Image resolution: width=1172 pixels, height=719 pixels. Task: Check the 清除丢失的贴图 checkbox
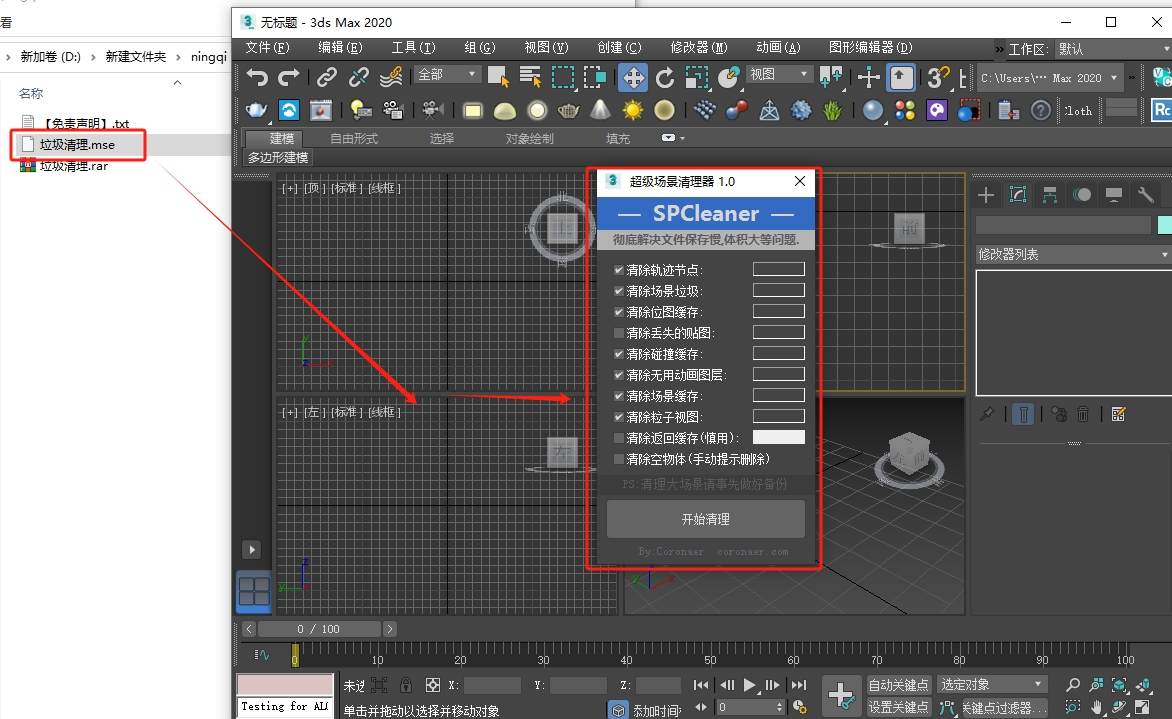(619, 333)
